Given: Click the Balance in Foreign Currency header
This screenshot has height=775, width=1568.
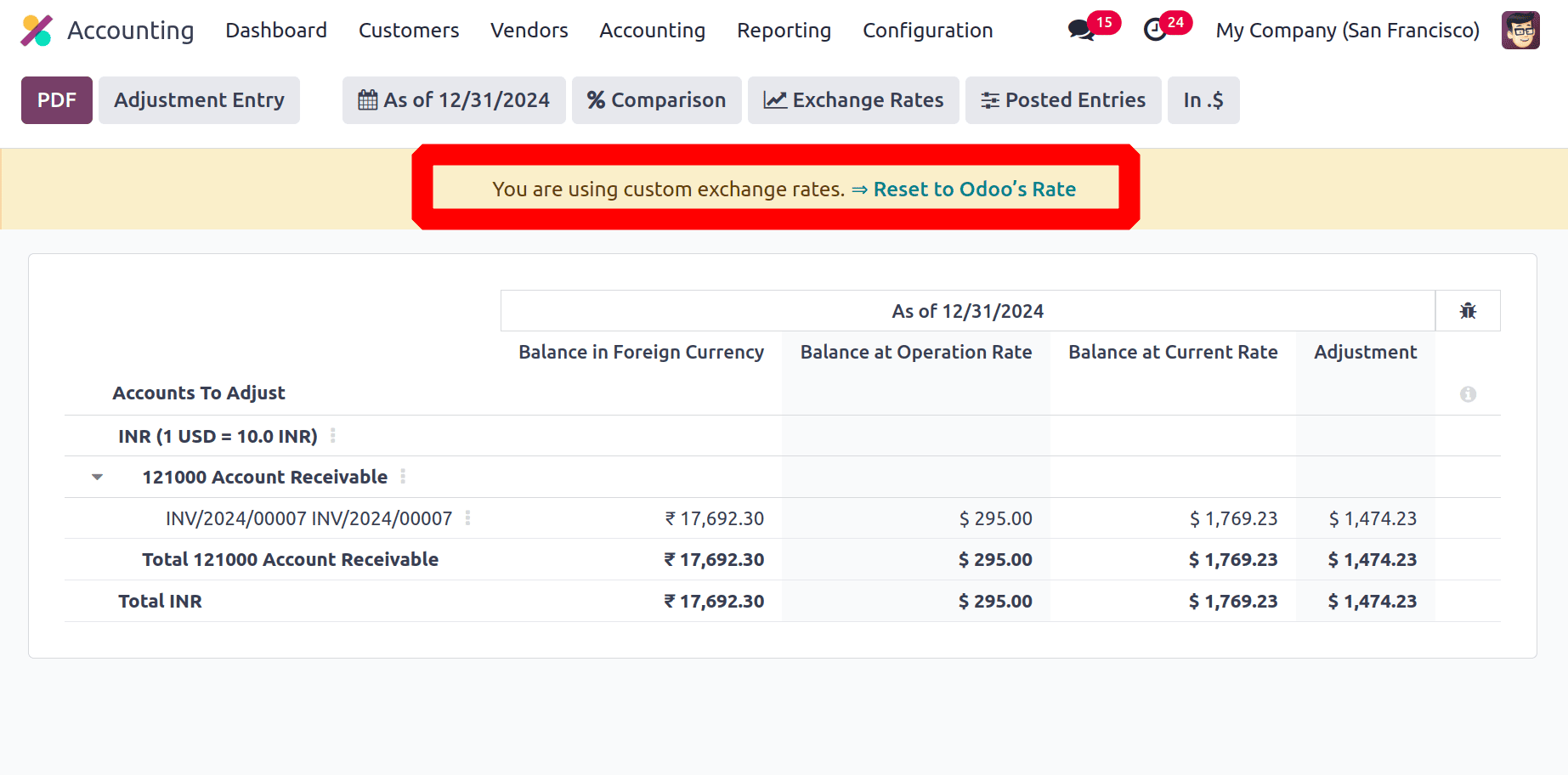Looking at the screenshot, I should click(x=642, y=352).
